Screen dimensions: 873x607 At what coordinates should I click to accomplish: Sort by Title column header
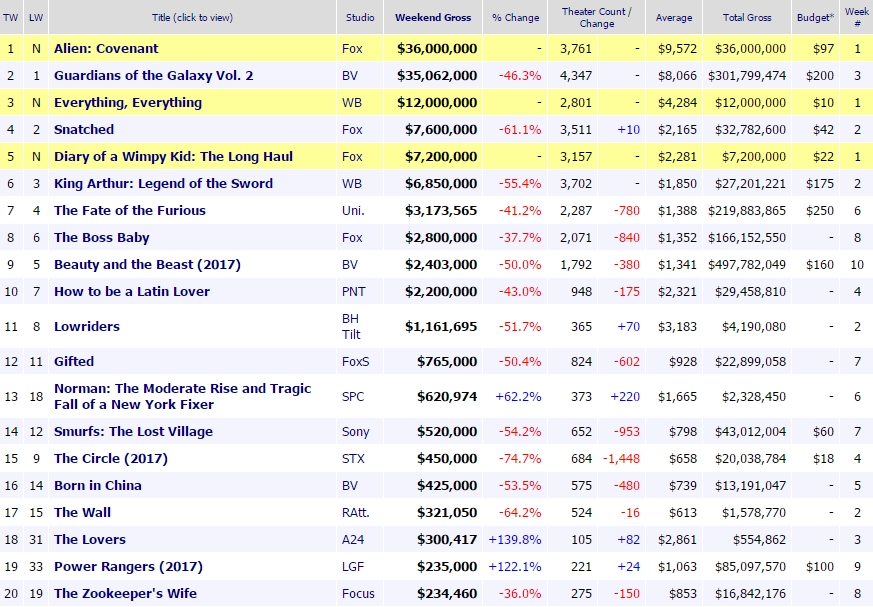[x=192, y=17]
